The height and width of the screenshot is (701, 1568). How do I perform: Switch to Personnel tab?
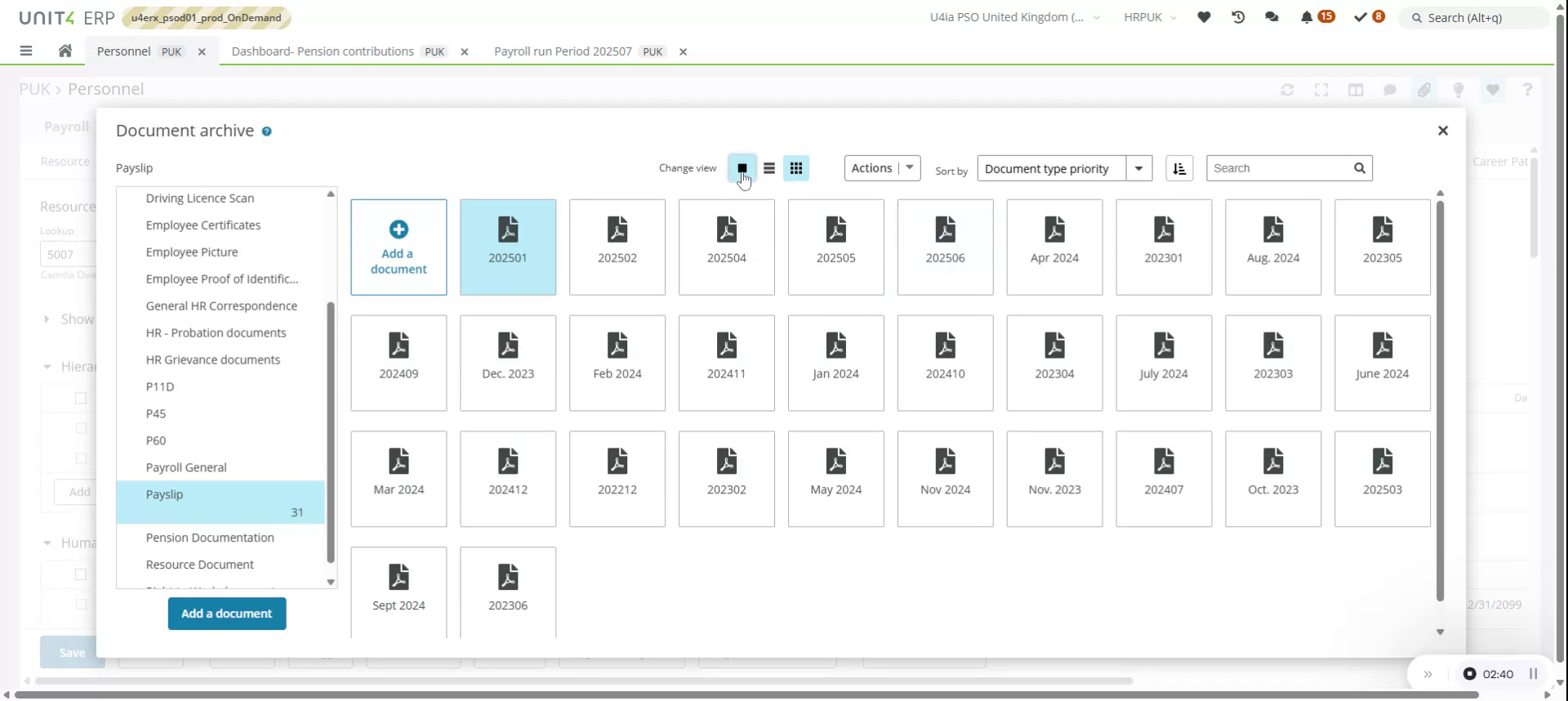point(124,51)
